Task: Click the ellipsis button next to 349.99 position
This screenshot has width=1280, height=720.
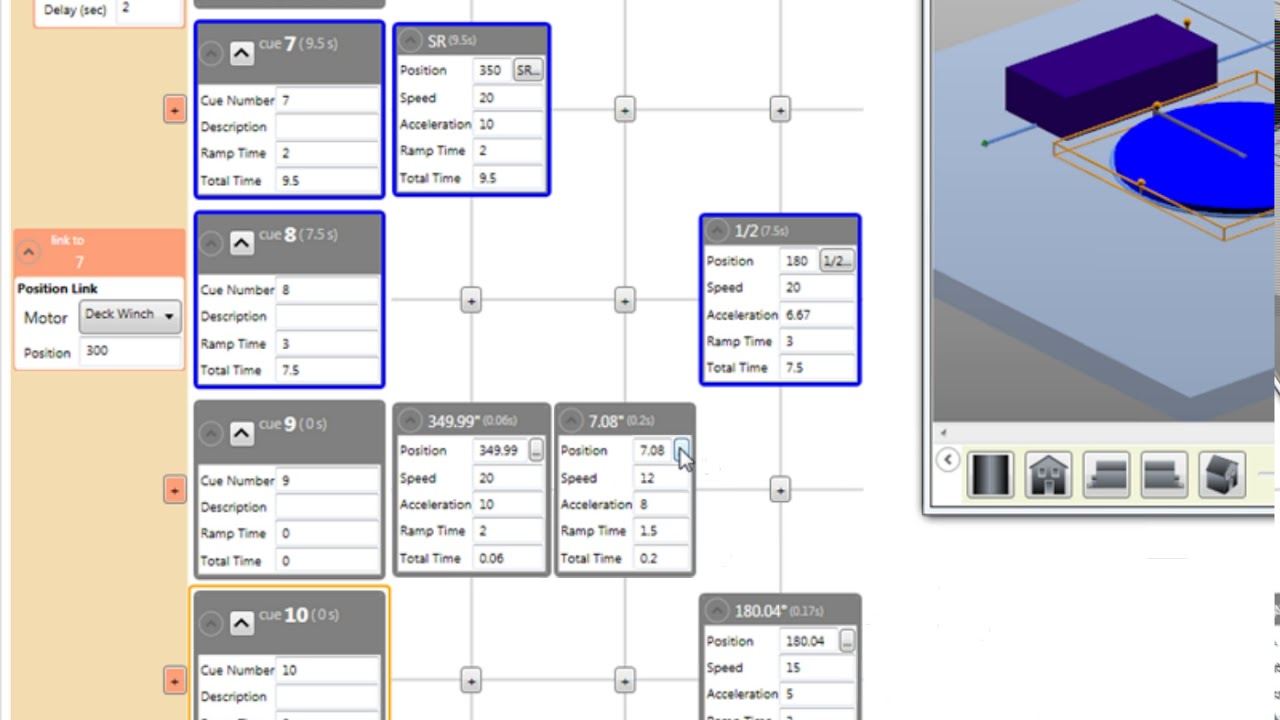Action: click(536, 451)
